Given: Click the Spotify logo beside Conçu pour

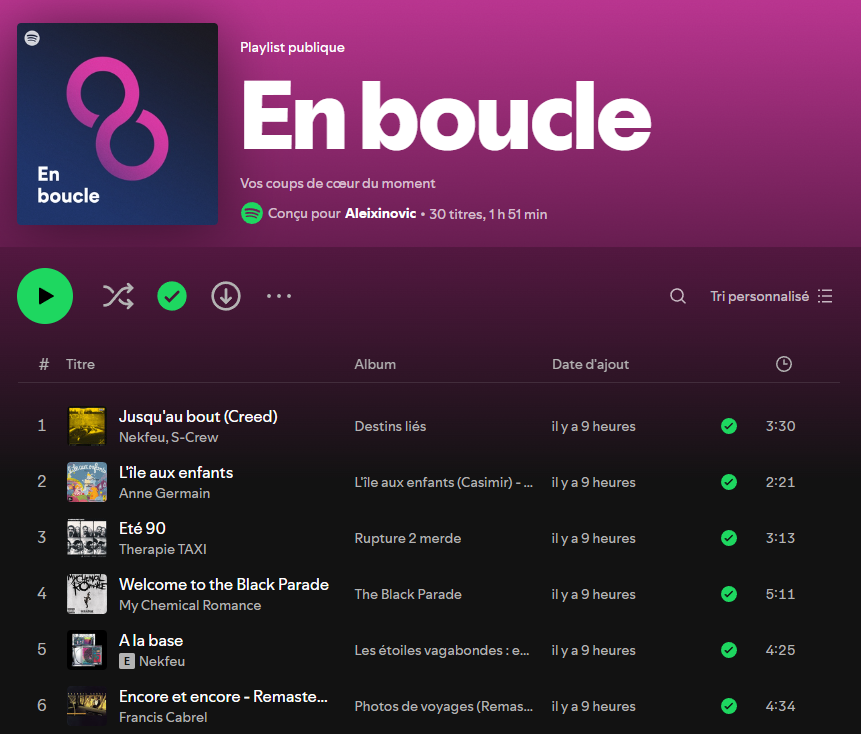Looking at the screenshot, I should coord(251,213).
